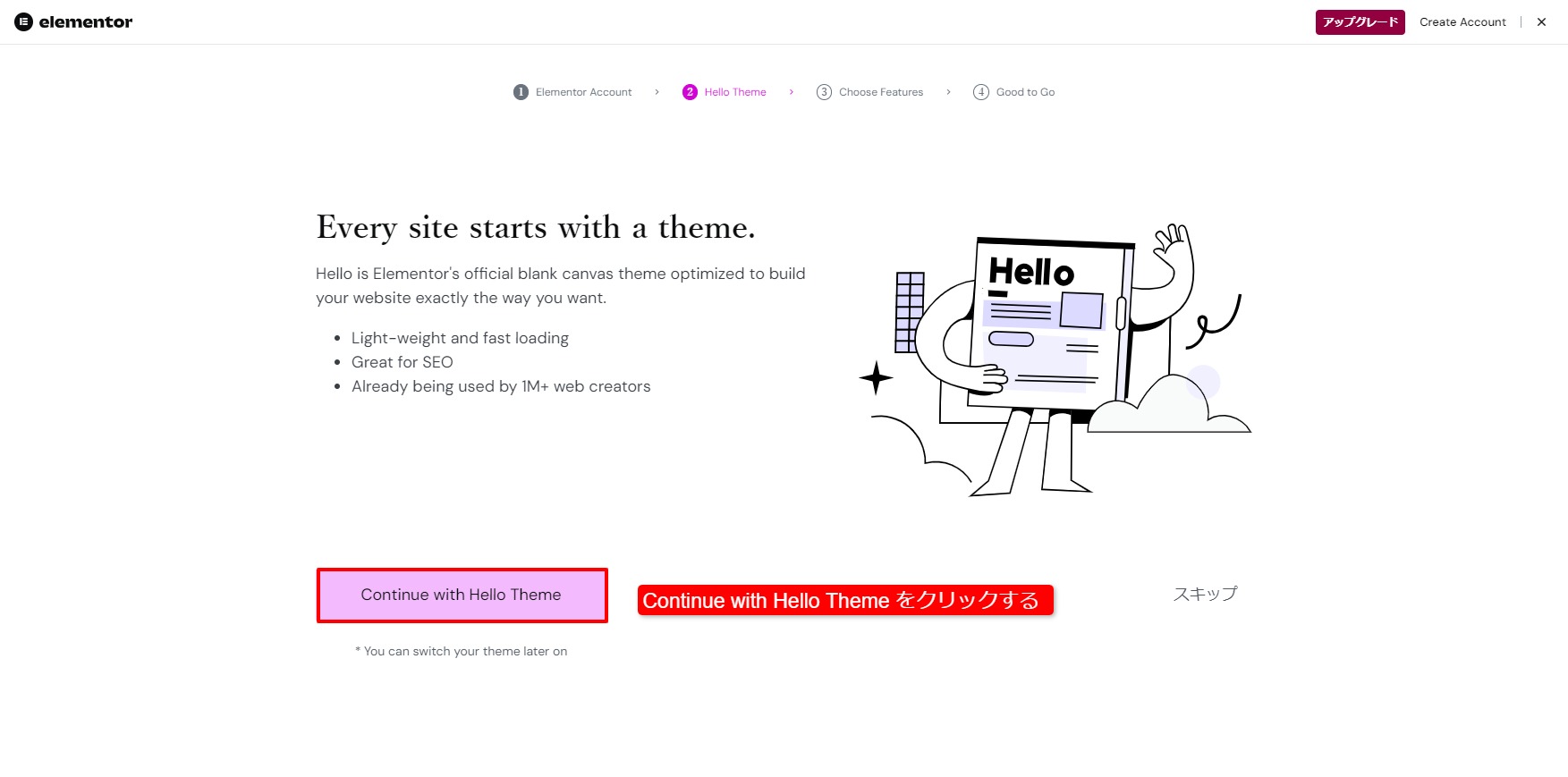Open the Good to Go step label
The image size is (1568, 777).
(1025, 92)
